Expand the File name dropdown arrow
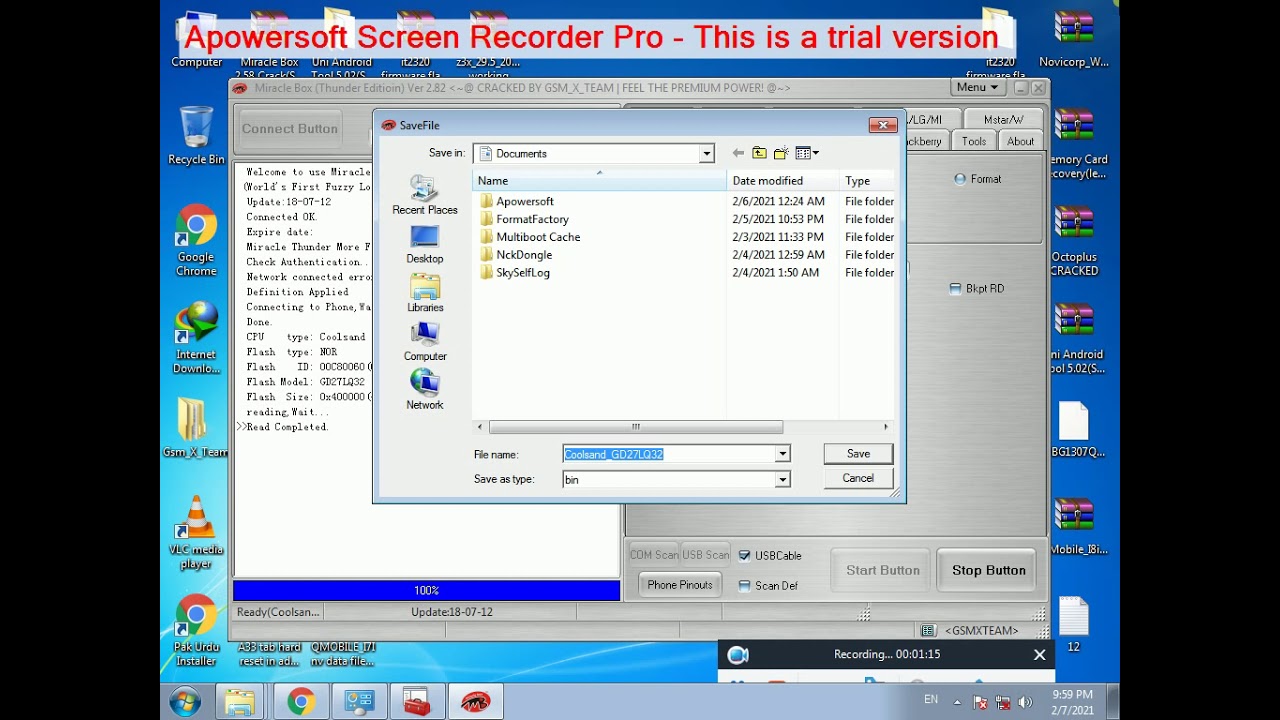 click(x=782, y=454)
